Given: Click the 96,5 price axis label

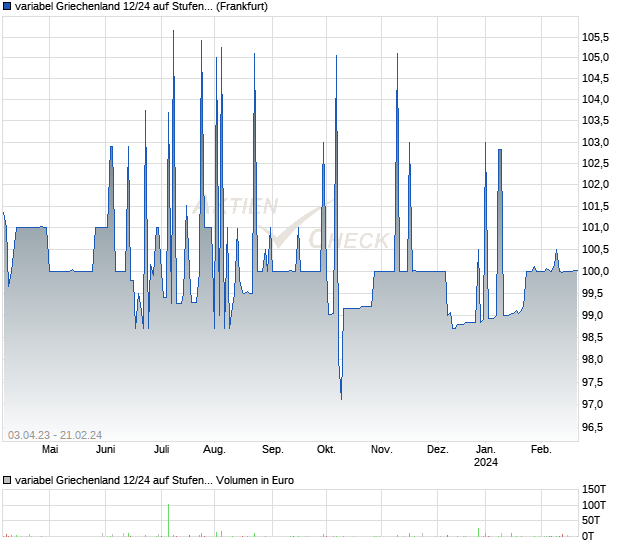Looking at the screenshot, I should pos(594,427).
